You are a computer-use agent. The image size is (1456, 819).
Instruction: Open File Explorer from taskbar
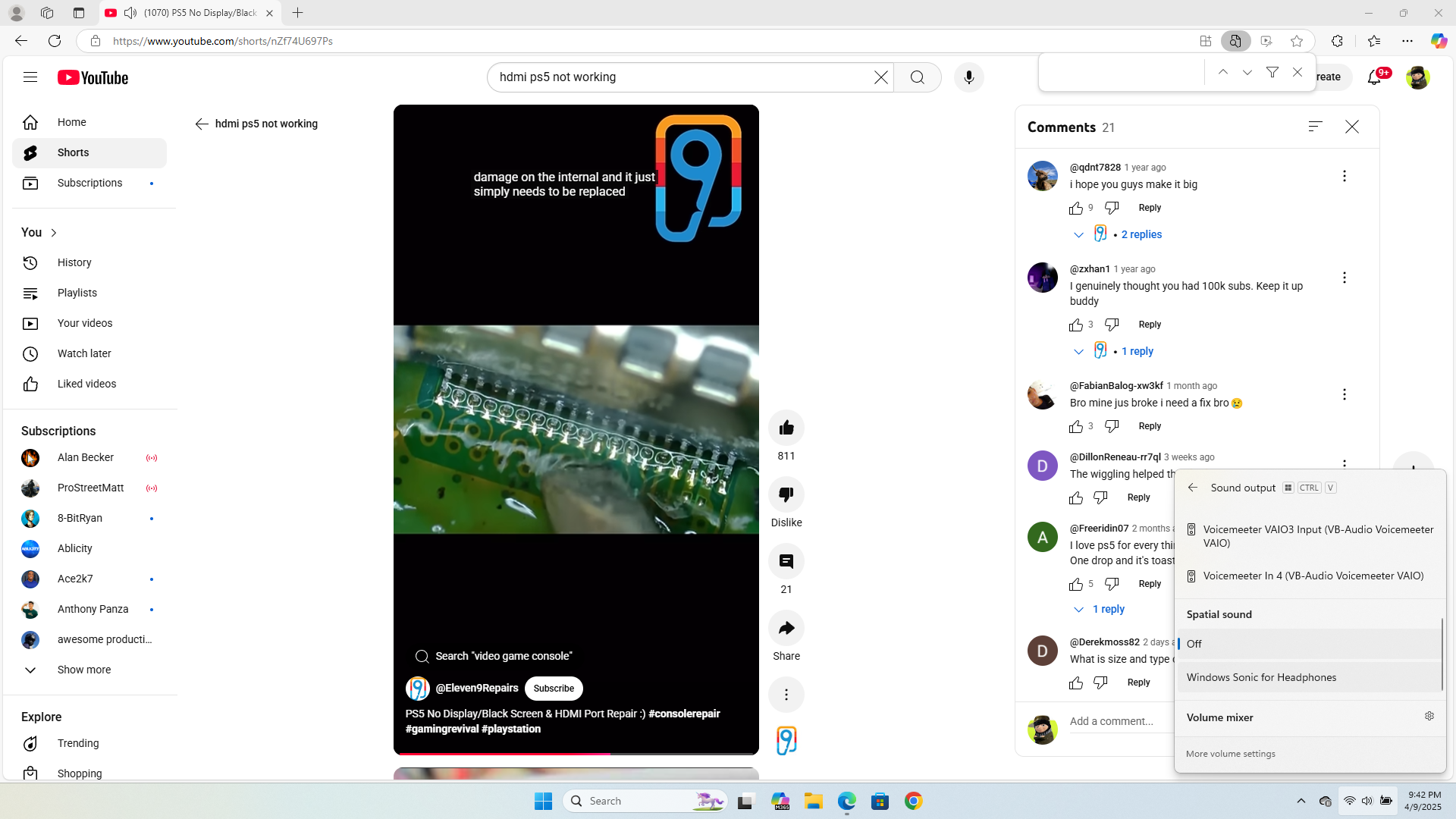[x=814, y=801]
